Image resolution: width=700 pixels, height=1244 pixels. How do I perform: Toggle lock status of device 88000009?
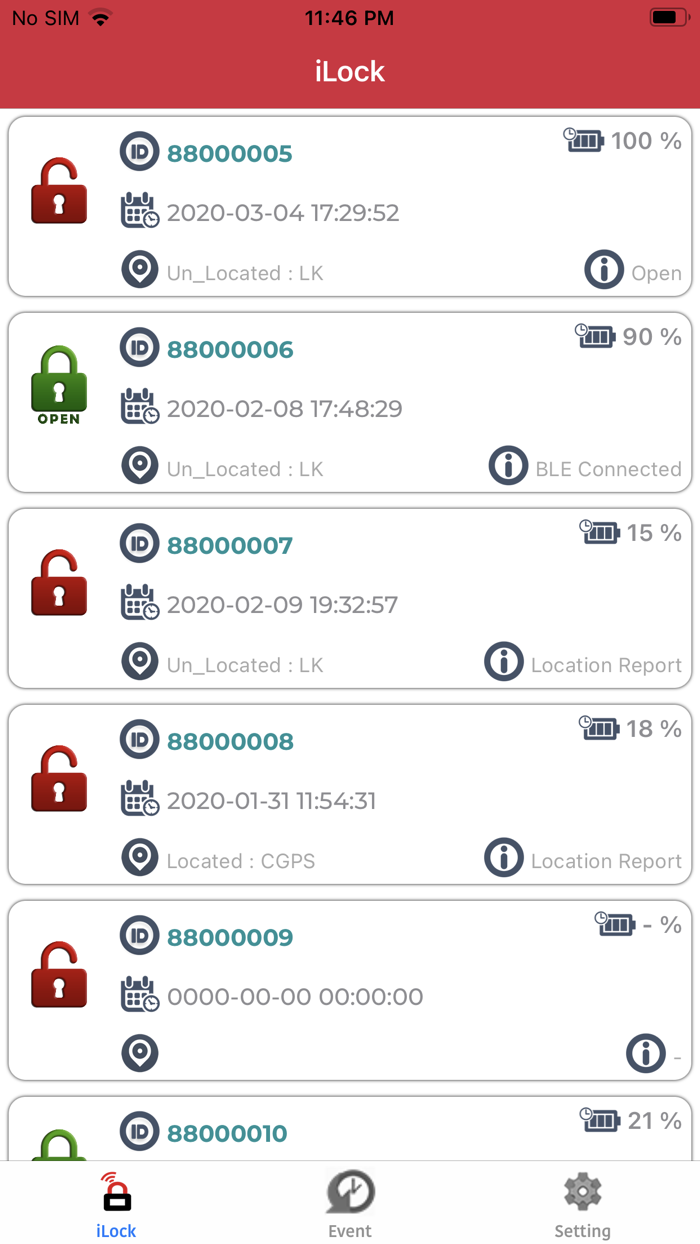(x=58, y=973)
